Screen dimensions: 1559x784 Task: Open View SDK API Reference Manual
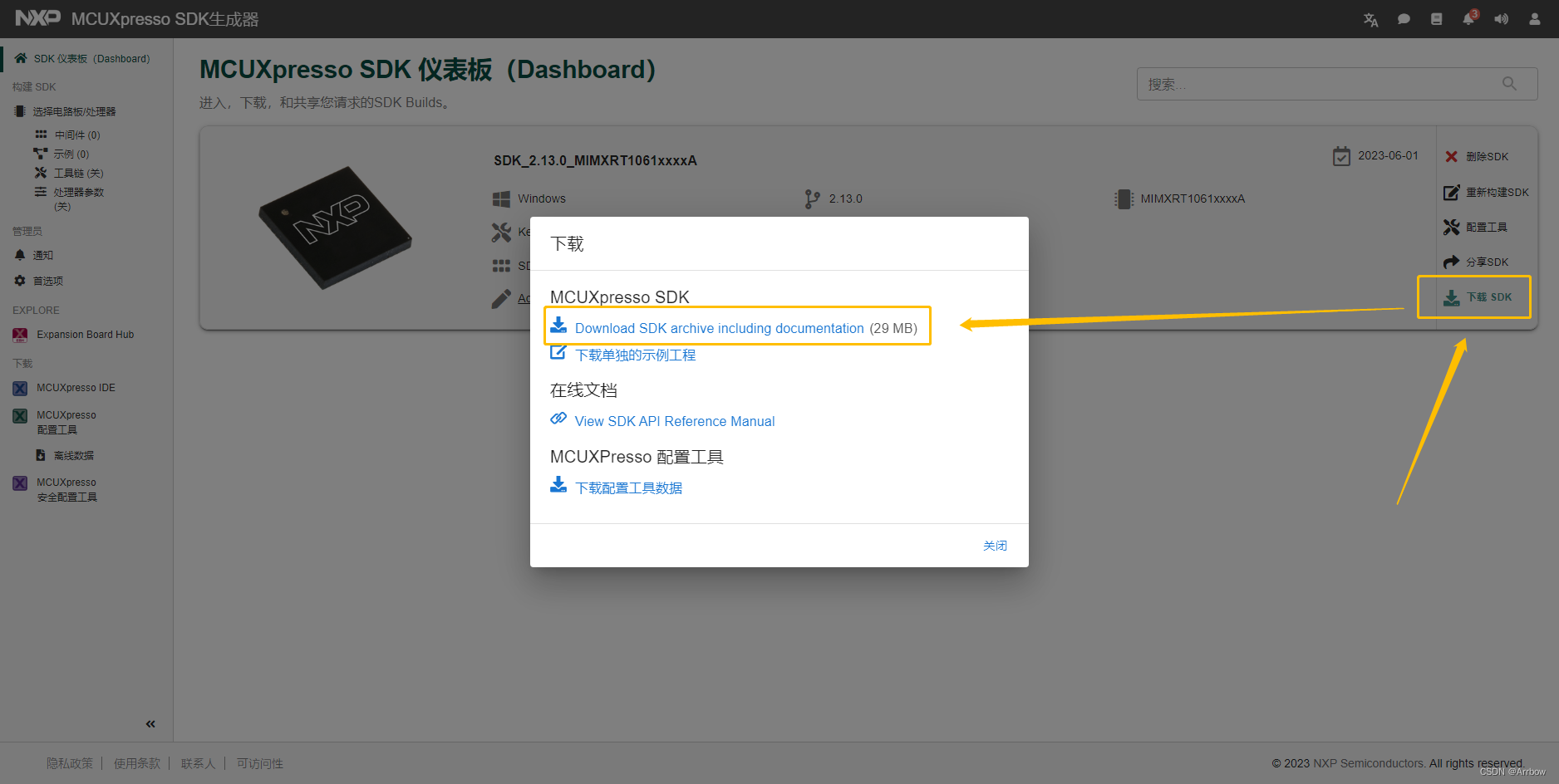675,421
